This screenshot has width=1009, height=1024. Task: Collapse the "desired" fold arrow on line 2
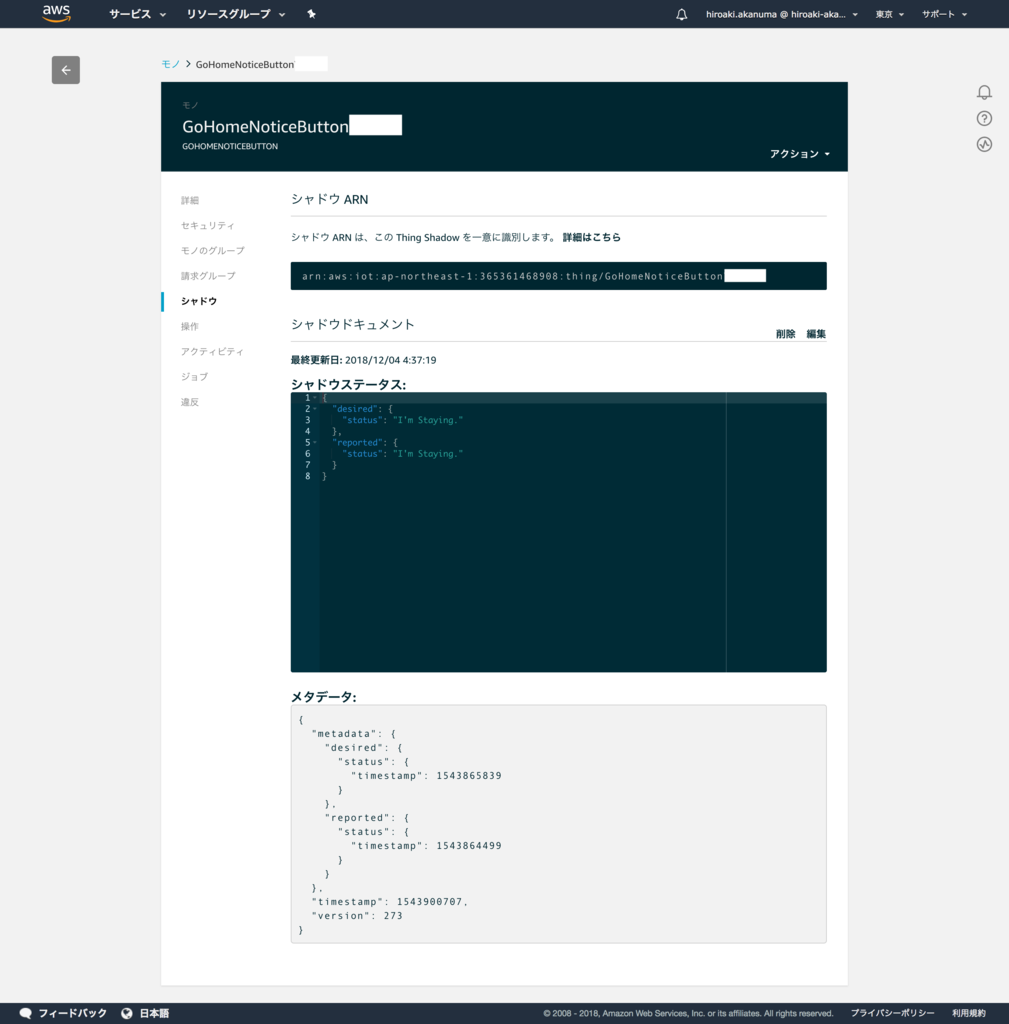pos(315,409)
